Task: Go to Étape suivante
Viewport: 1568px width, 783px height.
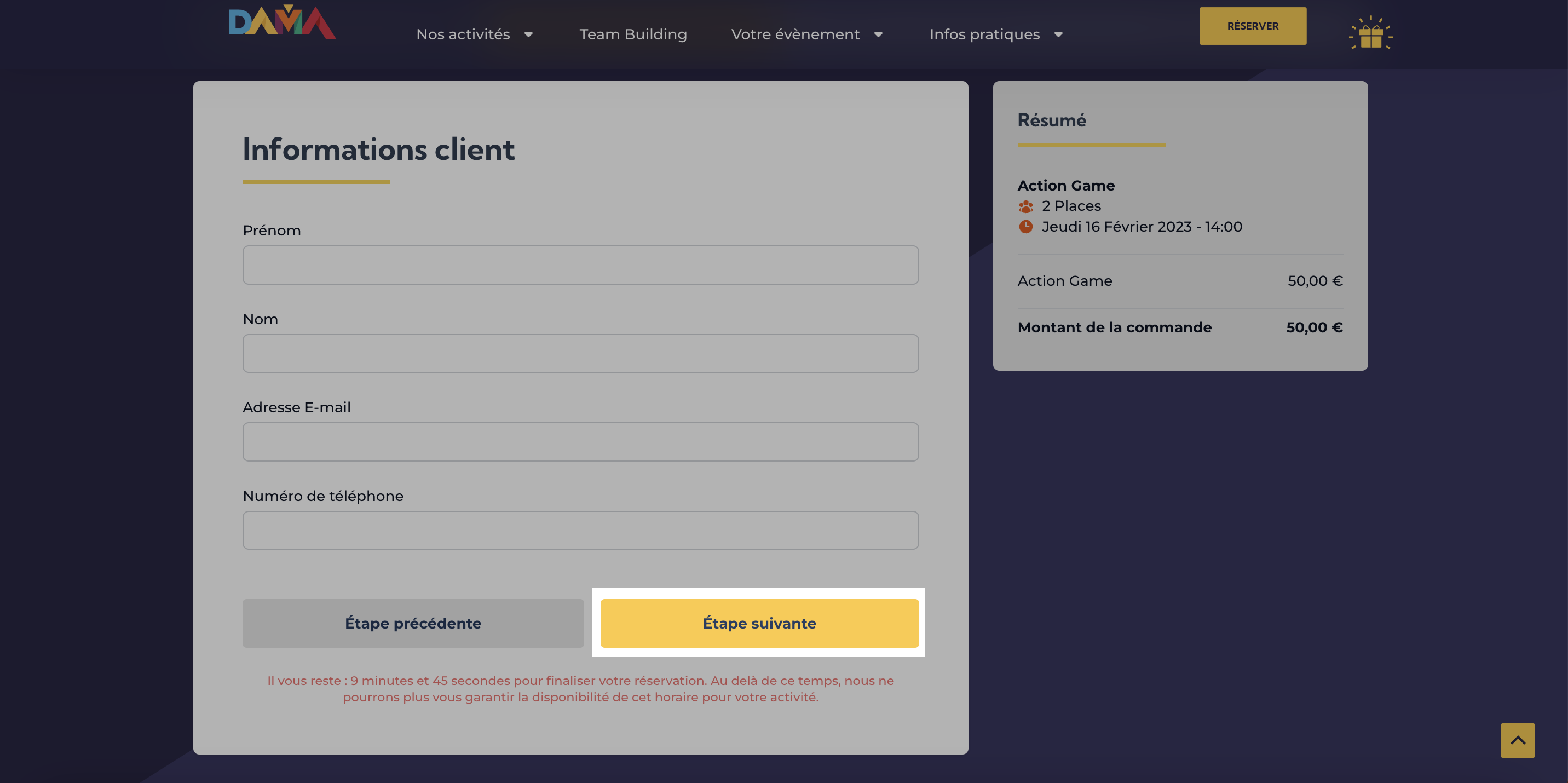Action: click(x=759, y=623)
